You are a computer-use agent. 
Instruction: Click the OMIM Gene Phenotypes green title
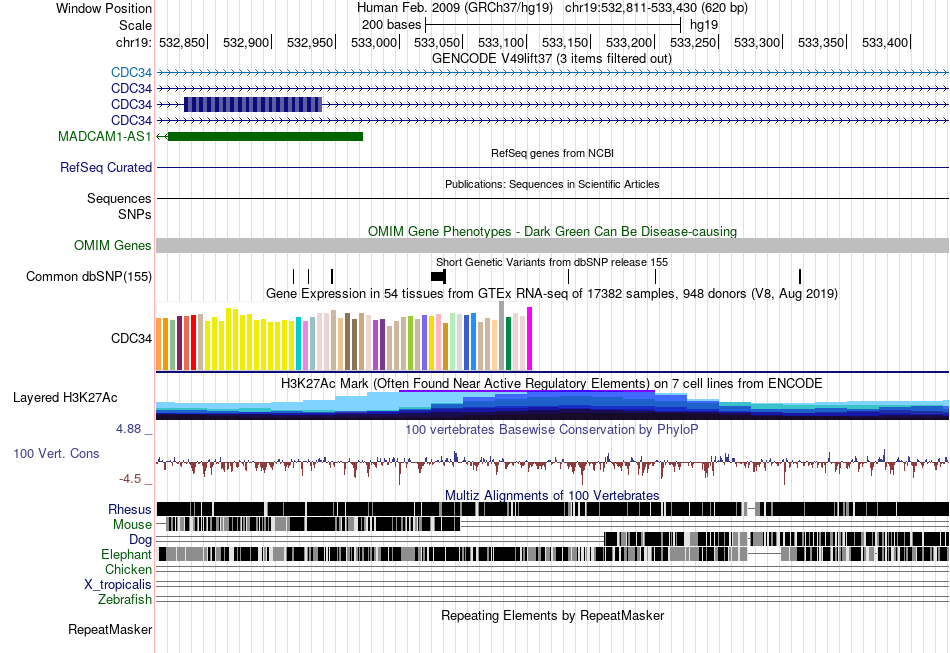click(x=553, y=231)
